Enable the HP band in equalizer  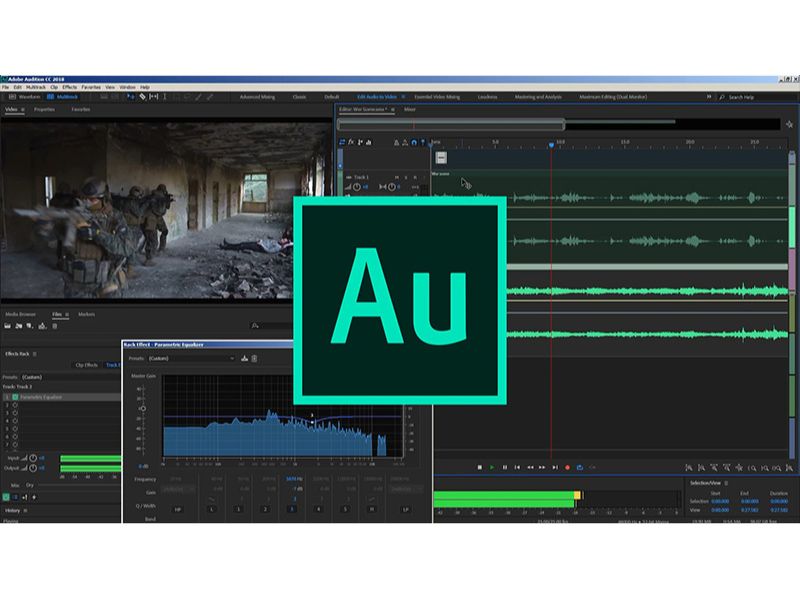click(x=177, y=509)
